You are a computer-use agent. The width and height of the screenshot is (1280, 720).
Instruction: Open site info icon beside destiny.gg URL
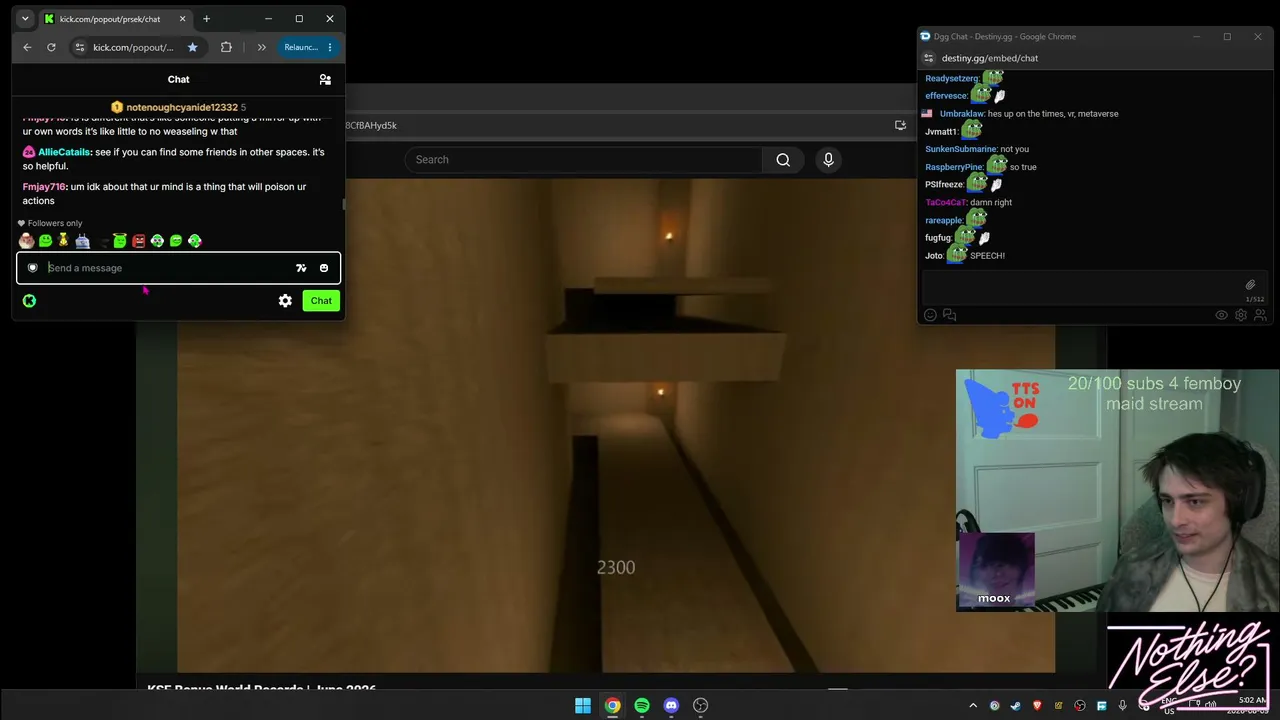coord(928,58)
